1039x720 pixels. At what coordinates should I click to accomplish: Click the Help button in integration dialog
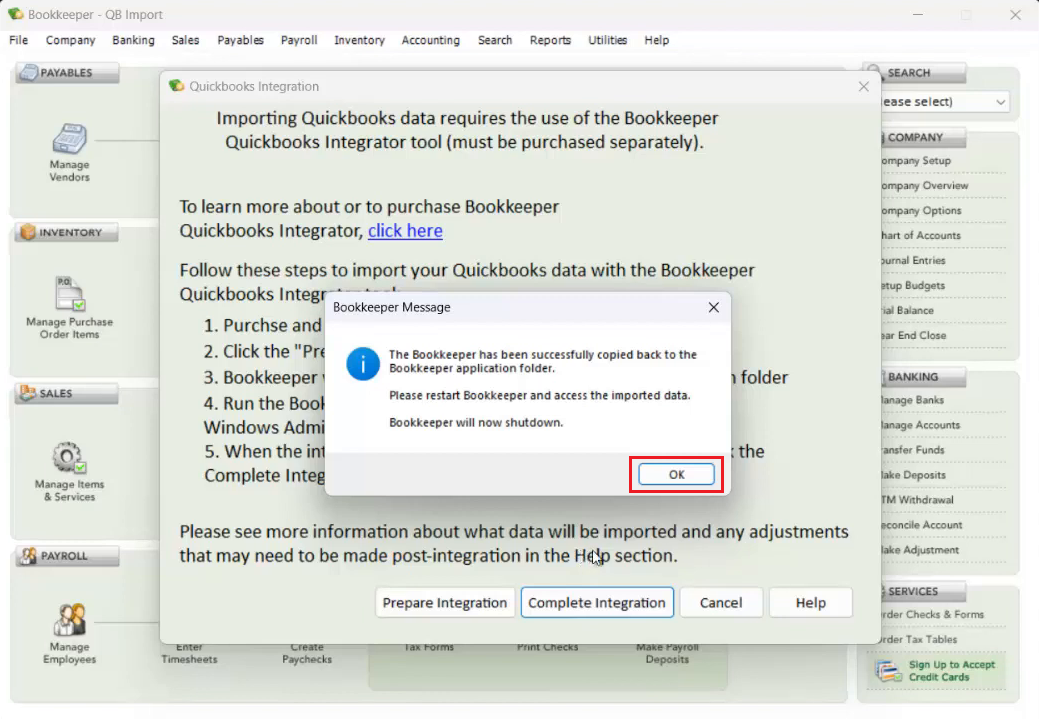[810, 603]
